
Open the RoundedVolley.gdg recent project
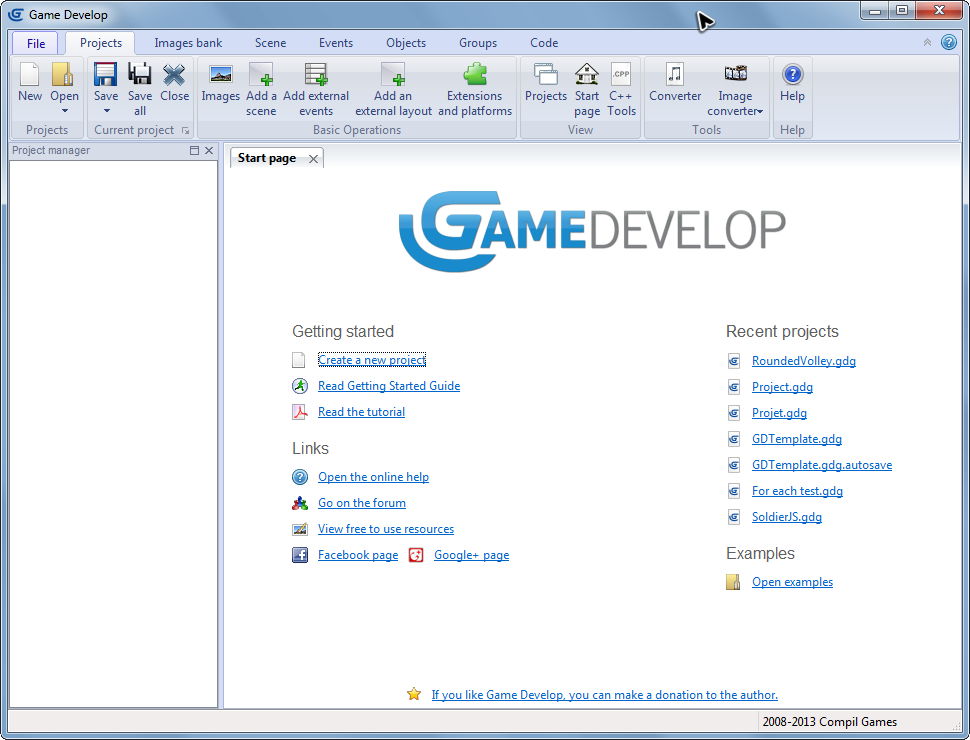803,360
